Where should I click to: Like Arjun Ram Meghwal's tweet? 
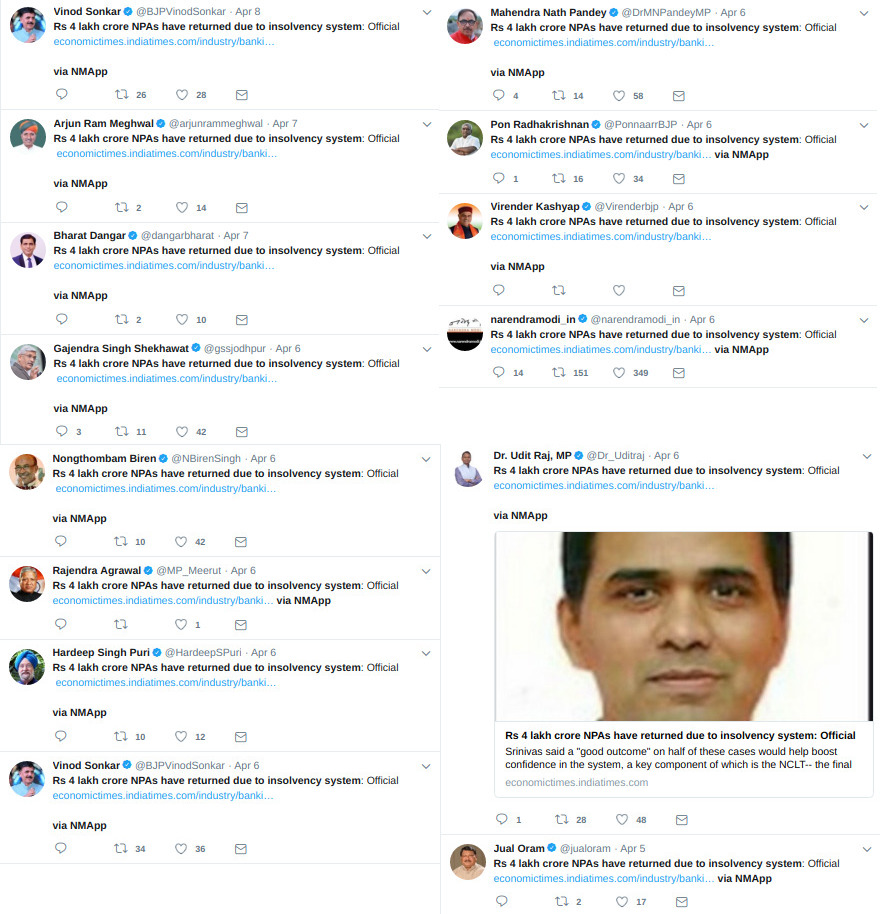(x=182, y=208)
